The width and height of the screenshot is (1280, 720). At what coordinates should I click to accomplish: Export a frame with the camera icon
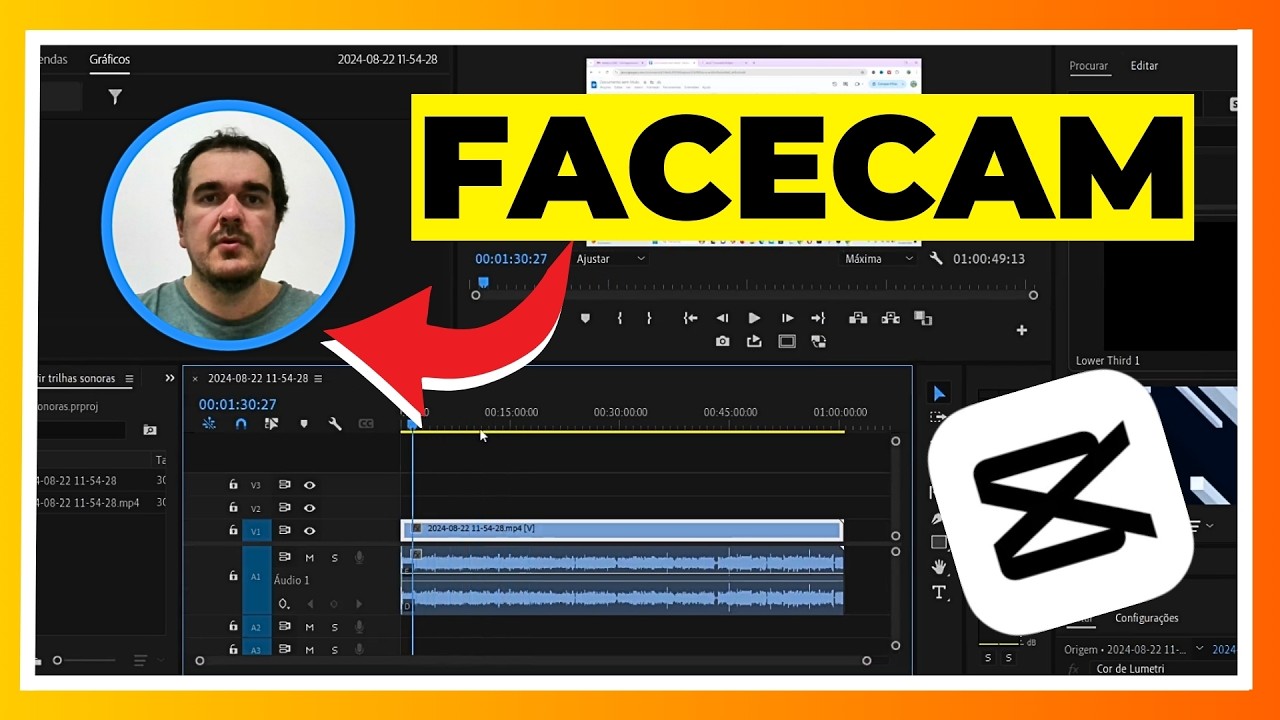point(722,342)
